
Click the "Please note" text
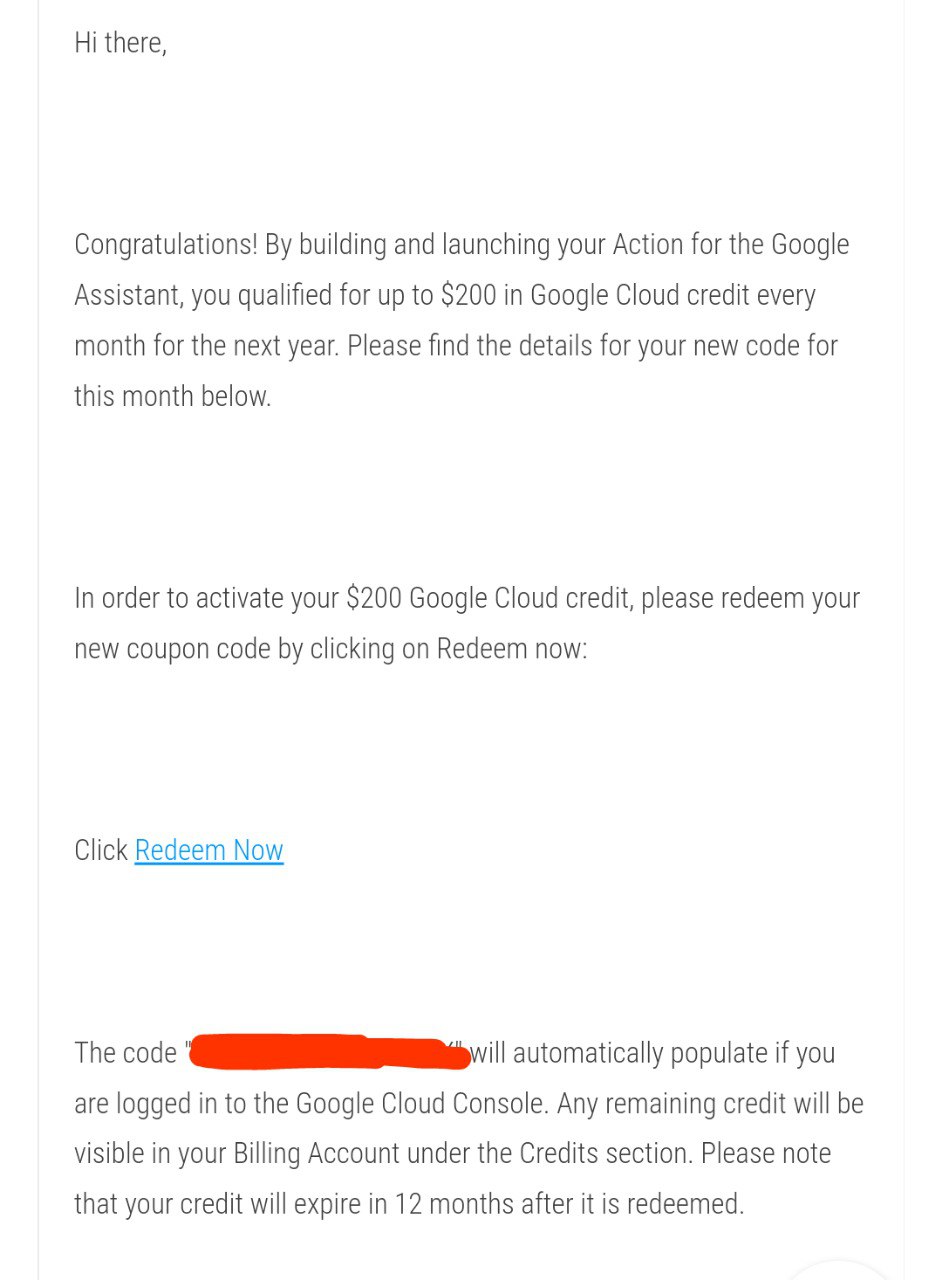pos(766,1154)
